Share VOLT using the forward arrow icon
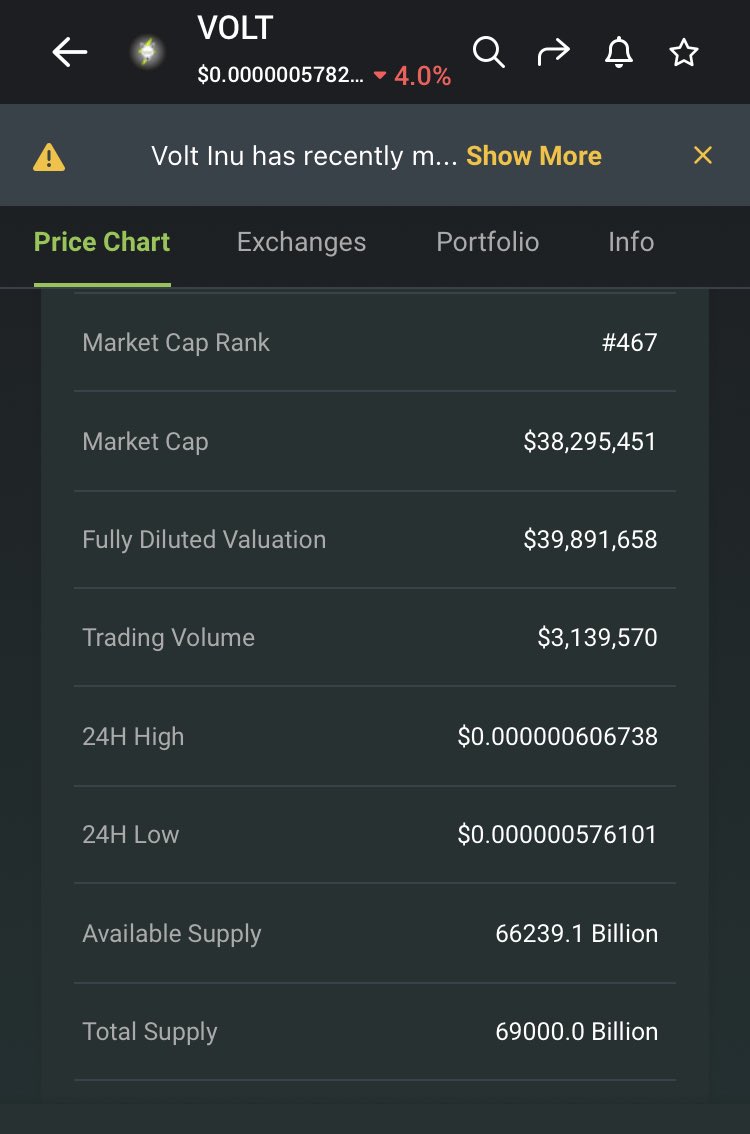Image resolution: width=750 pixels, height=1134 pixels. tap(554, 53)
